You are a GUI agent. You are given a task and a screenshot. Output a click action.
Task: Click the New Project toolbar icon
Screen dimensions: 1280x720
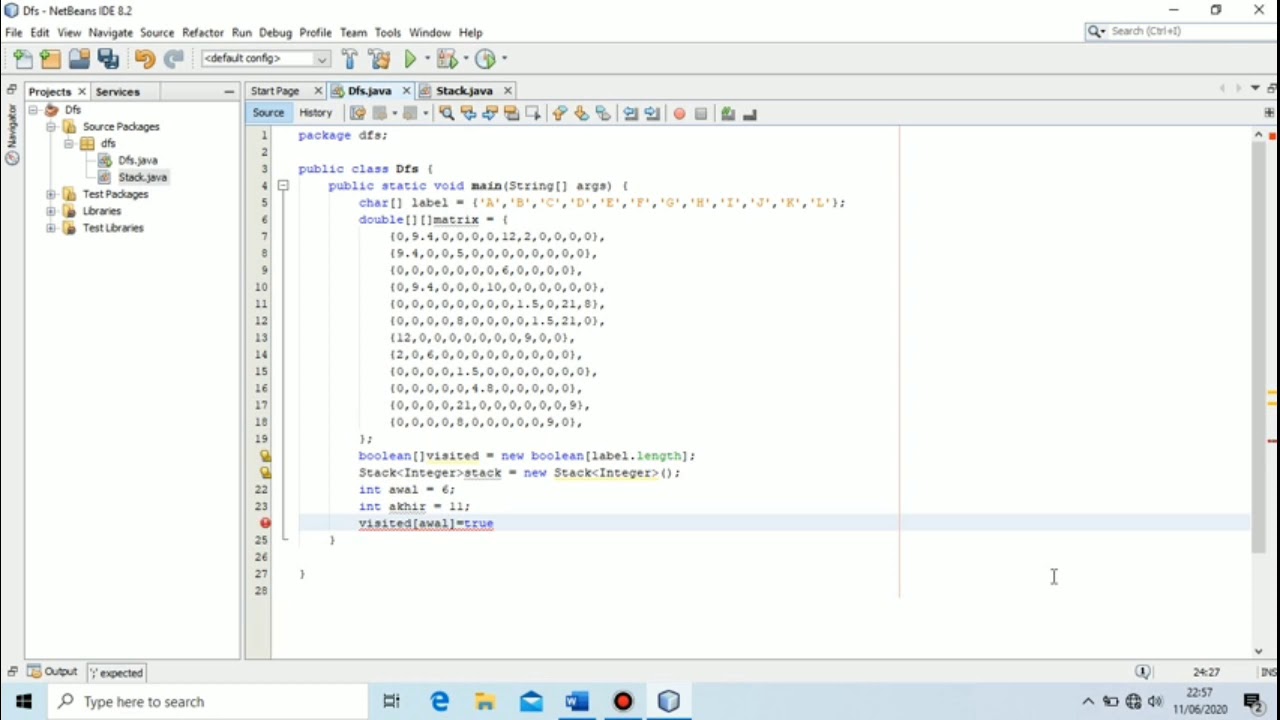pos(50,59)
